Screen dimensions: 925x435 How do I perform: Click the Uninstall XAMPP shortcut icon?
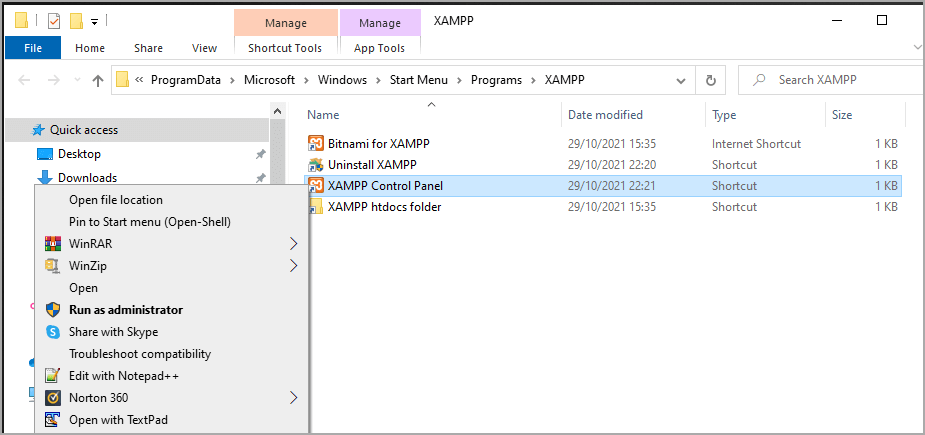315,165
